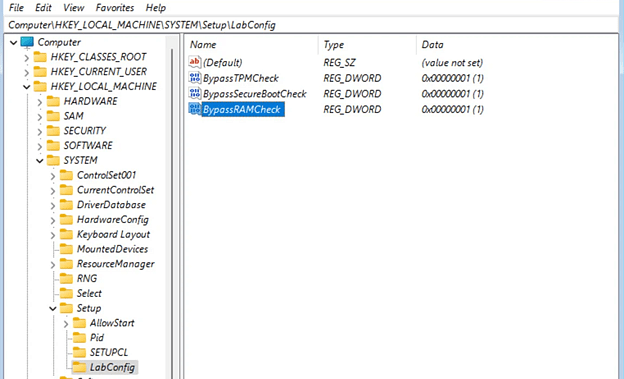
Task: Select the ResourceManager tree label
Action: (x=115, y=264)
